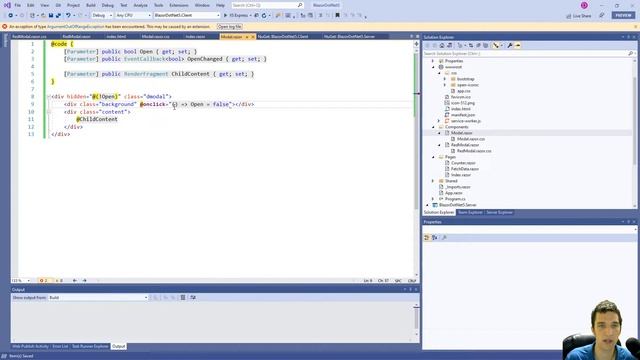This screenshot has width=640, height=360.
Task: Click the navigate backward arrow below editor
Action: [75, 280]
